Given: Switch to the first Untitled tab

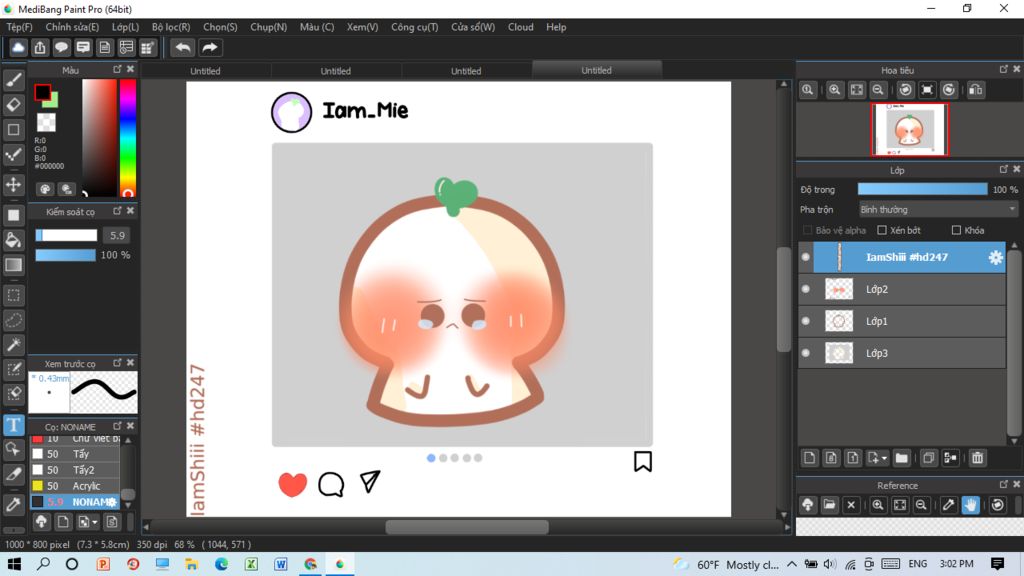Looking at the screenshot, I should [x=205, y=71].
